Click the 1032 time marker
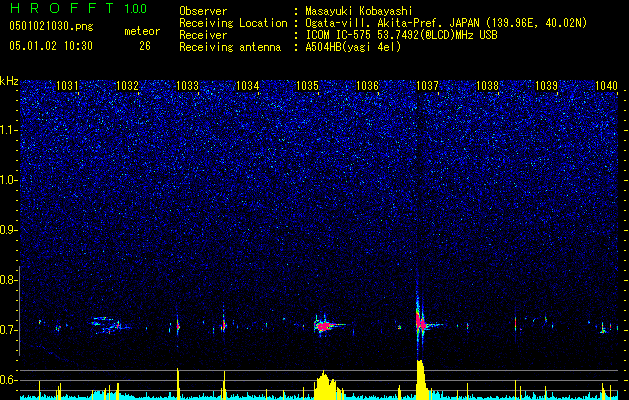 pos(127,85)
